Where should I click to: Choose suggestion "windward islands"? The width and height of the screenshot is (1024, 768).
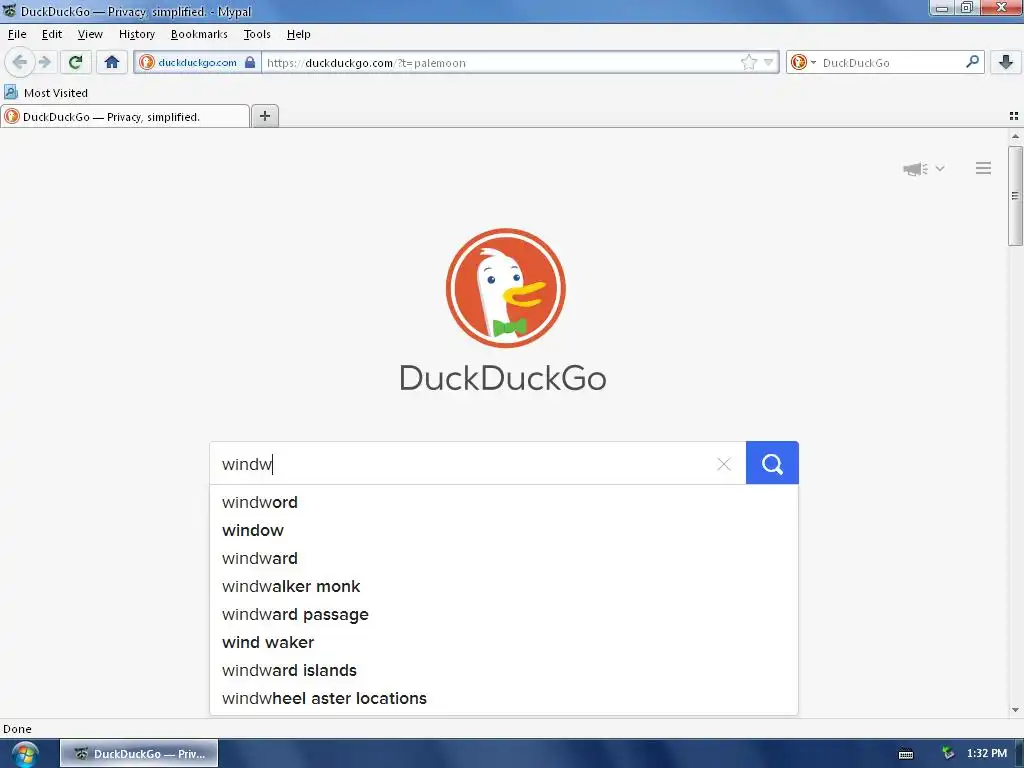tap(504, 671)
